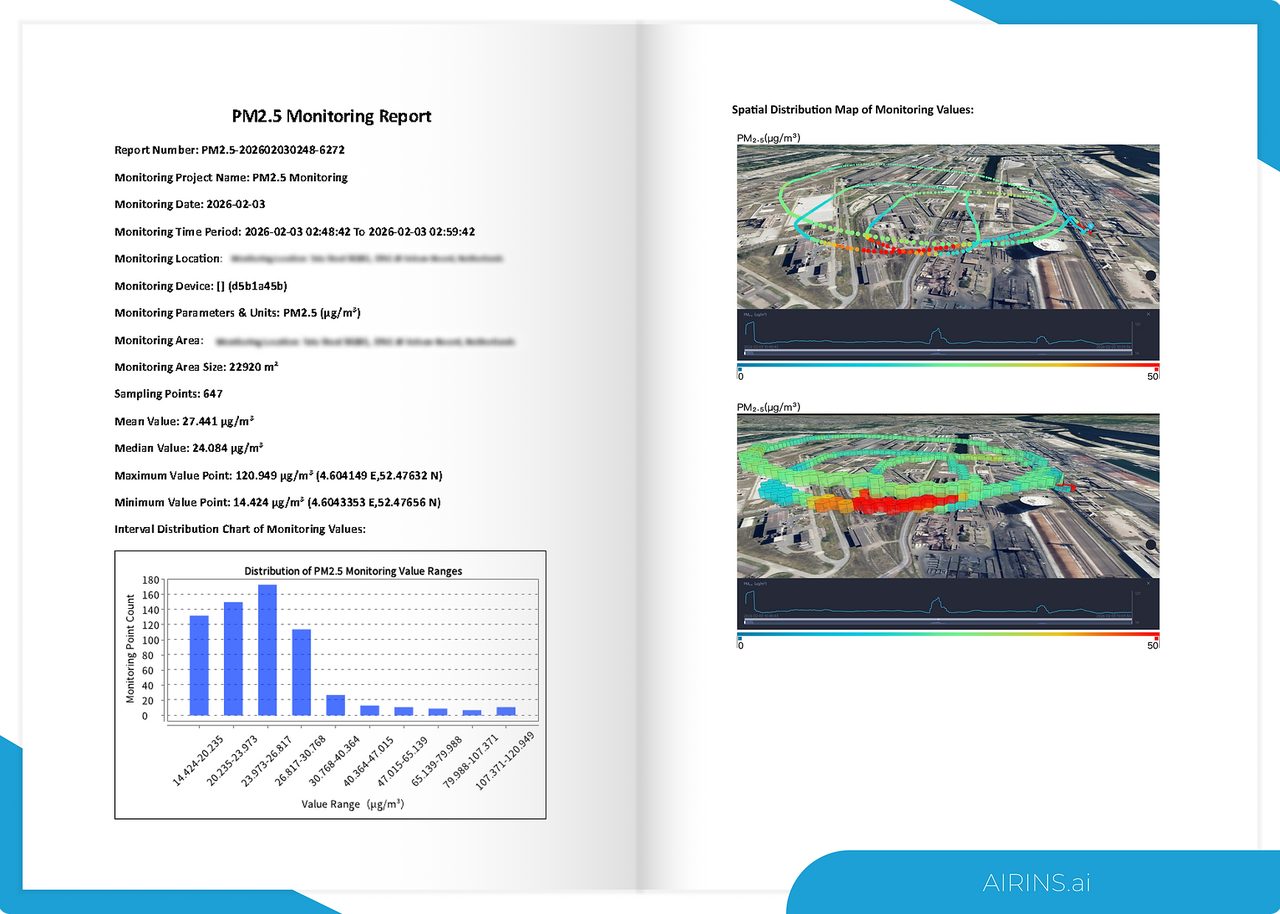This screenshot has height=914, width=1280.
Task: Select the tallest bar 23.973-26.817 in the histogram
Action: coord(267,650)
